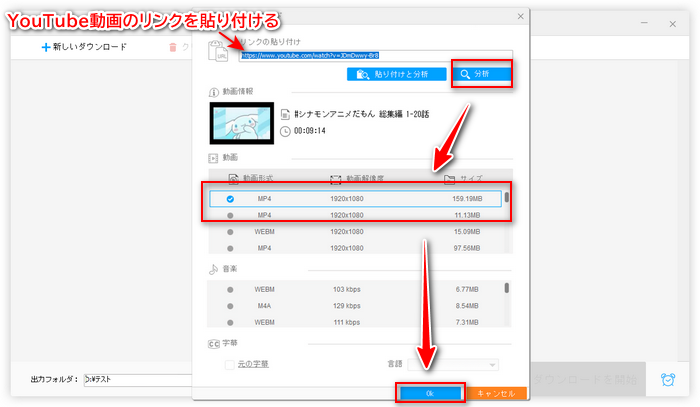Click the キャンセル cancel button
Screen dimensions: 700x407
tap(495, 394)
